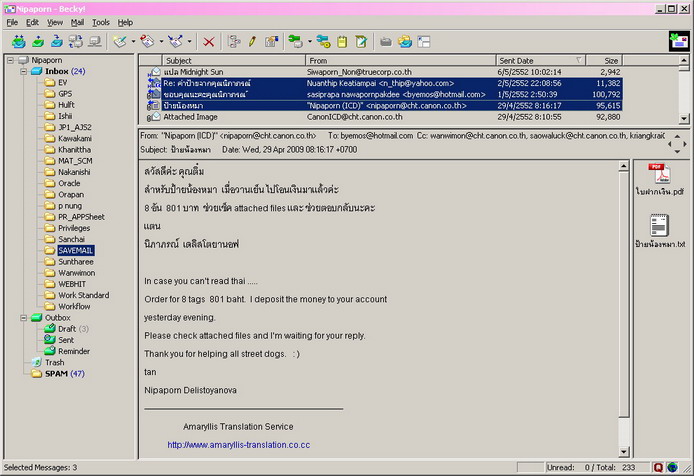This screenshot has height=476, width=694.
Task: Collapse the Nipaporn mailbox tree node
Action: (x=10, y=60)
